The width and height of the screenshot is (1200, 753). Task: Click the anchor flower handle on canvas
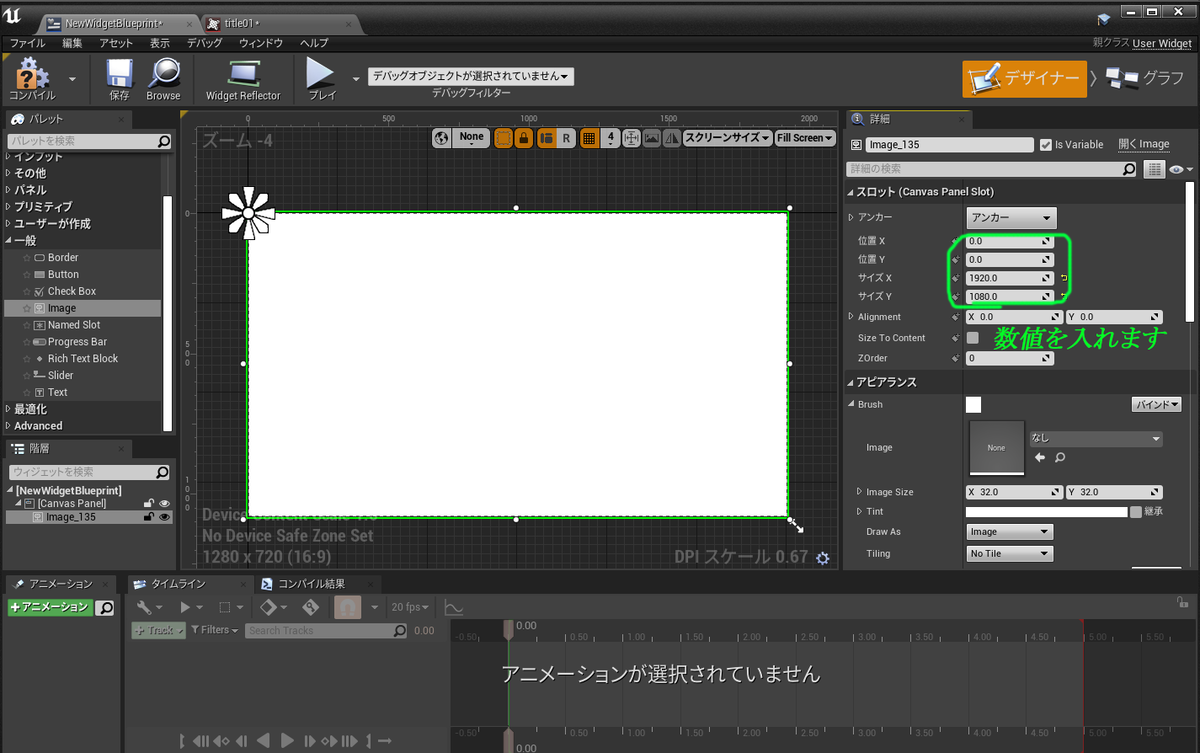click(x=247, y=212)
